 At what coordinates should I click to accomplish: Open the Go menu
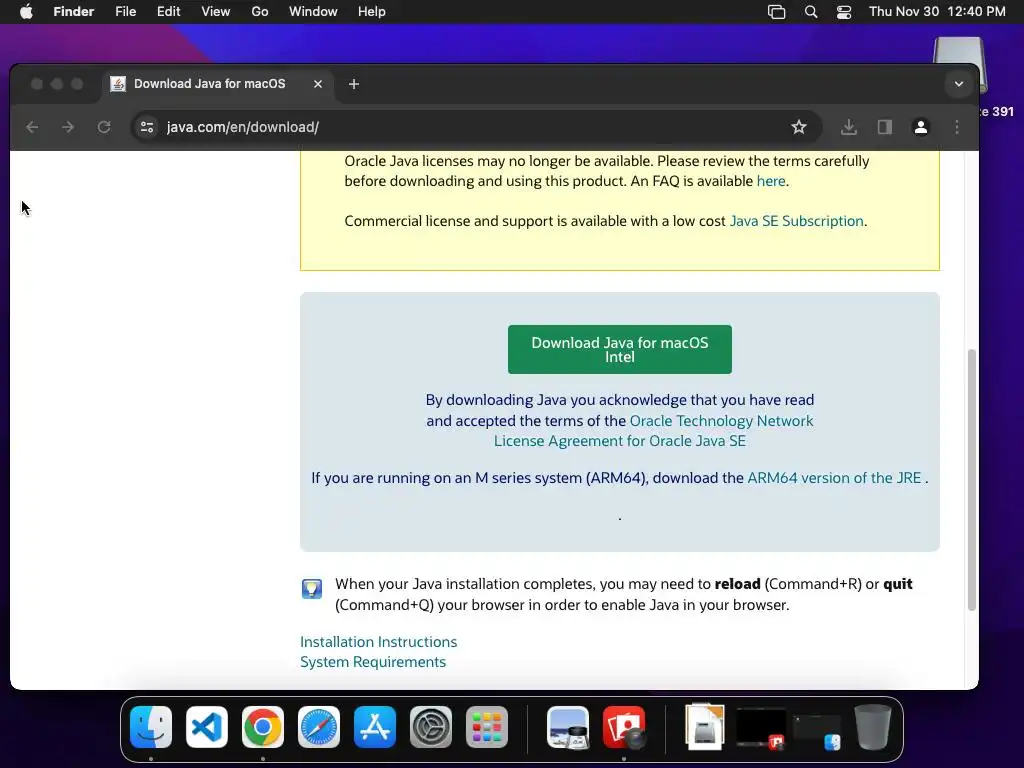(260, 12)
